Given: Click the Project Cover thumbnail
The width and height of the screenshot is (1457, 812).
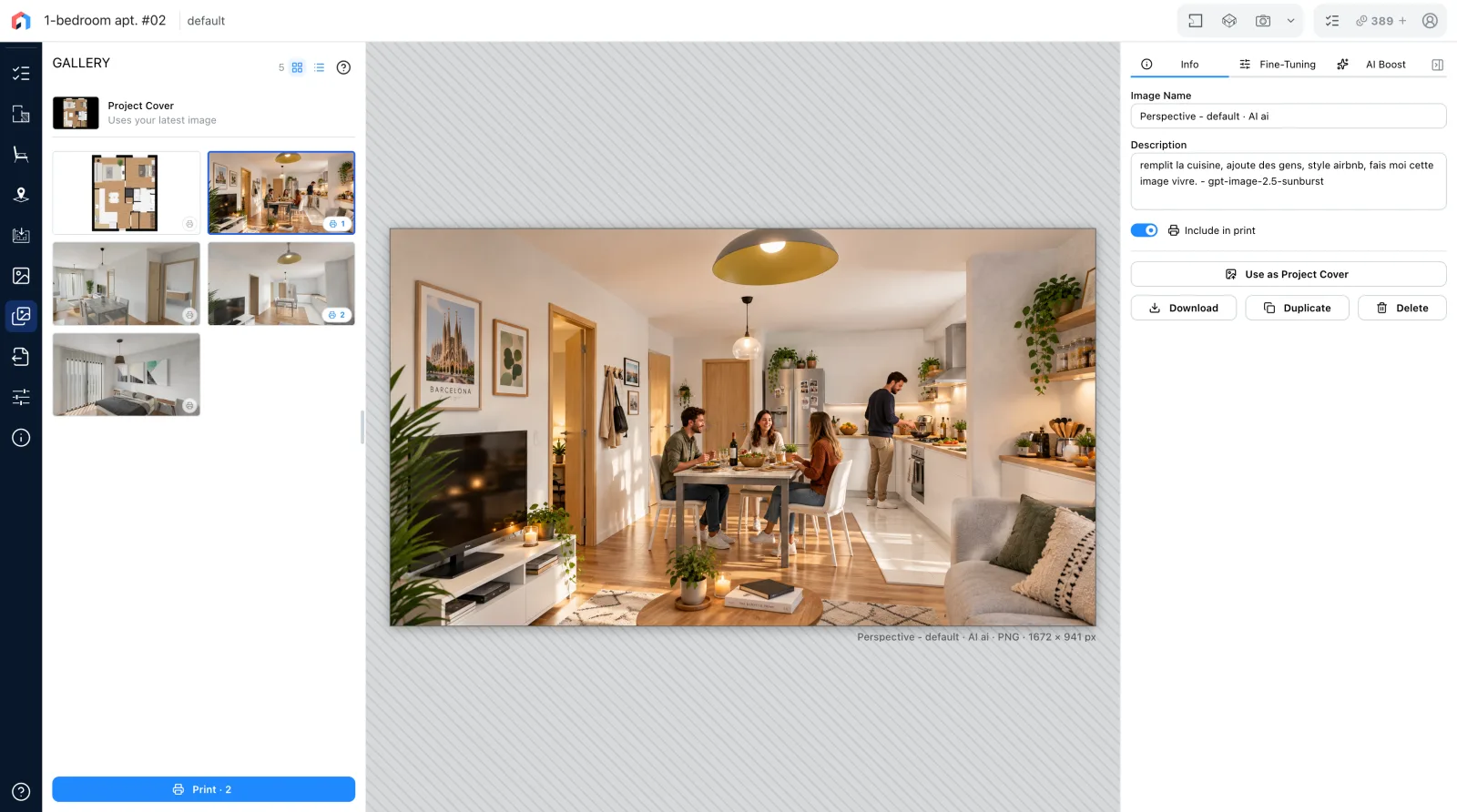Looking at the screenshot, I should pyautogui.click(x=76, y=113).
